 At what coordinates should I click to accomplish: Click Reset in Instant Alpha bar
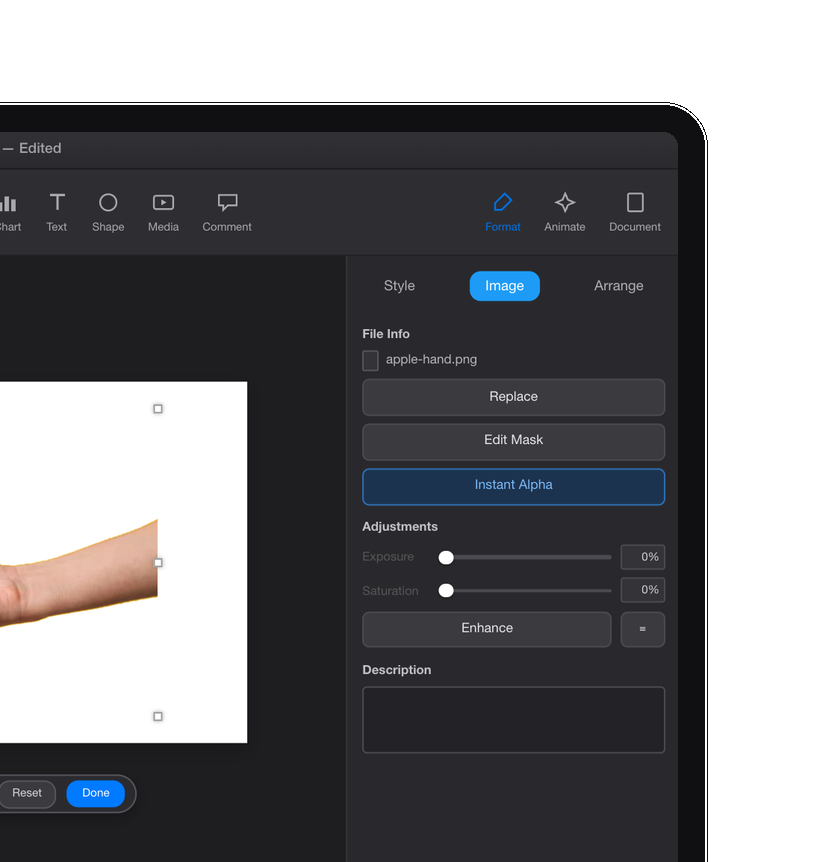point(27,793)
